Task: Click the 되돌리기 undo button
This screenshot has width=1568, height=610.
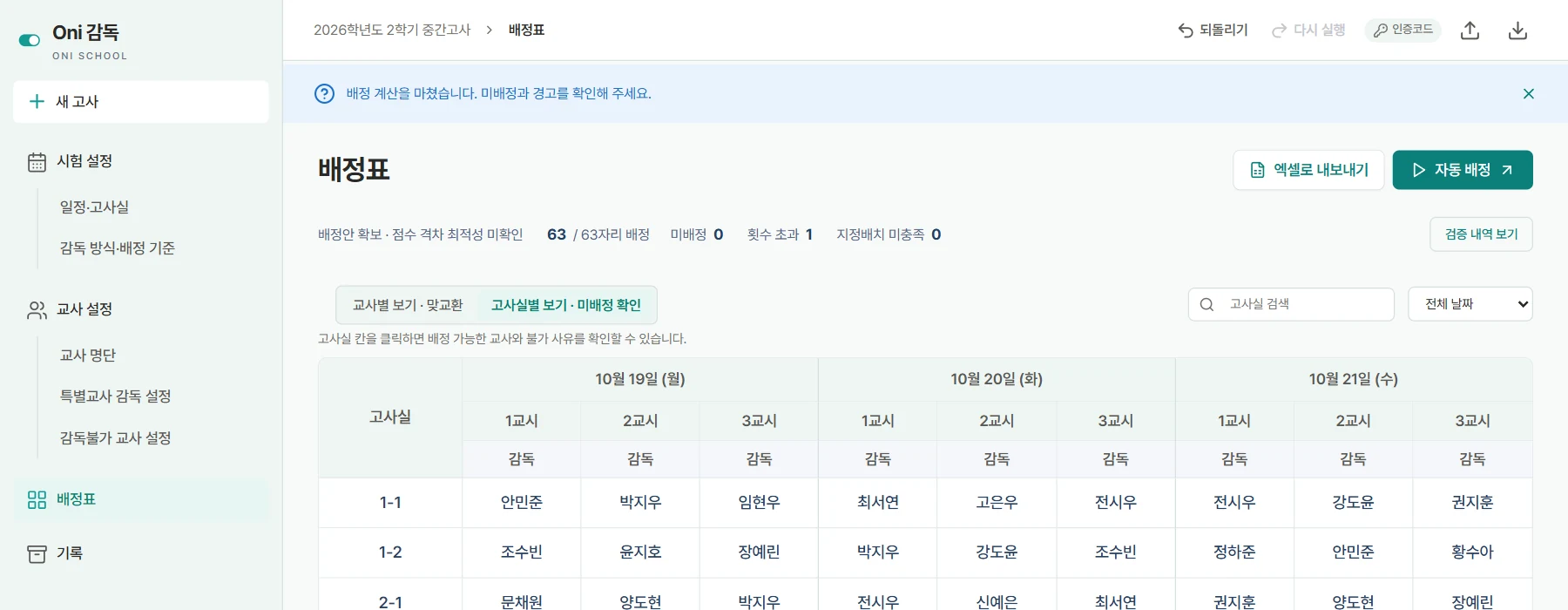Action: pyautogui.click(x=1213, y=30)
